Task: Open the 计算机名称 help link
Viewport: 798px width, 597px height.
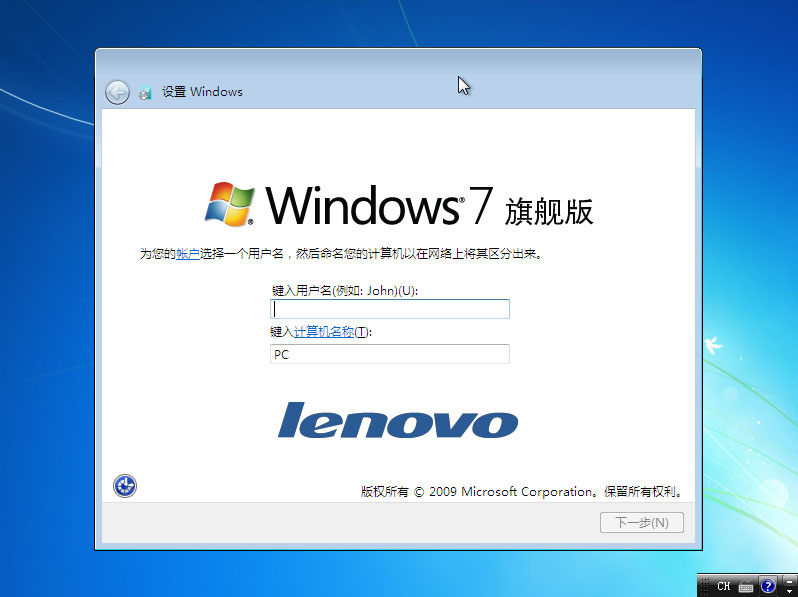Action: pyautogui.click(x=324, y=332)
